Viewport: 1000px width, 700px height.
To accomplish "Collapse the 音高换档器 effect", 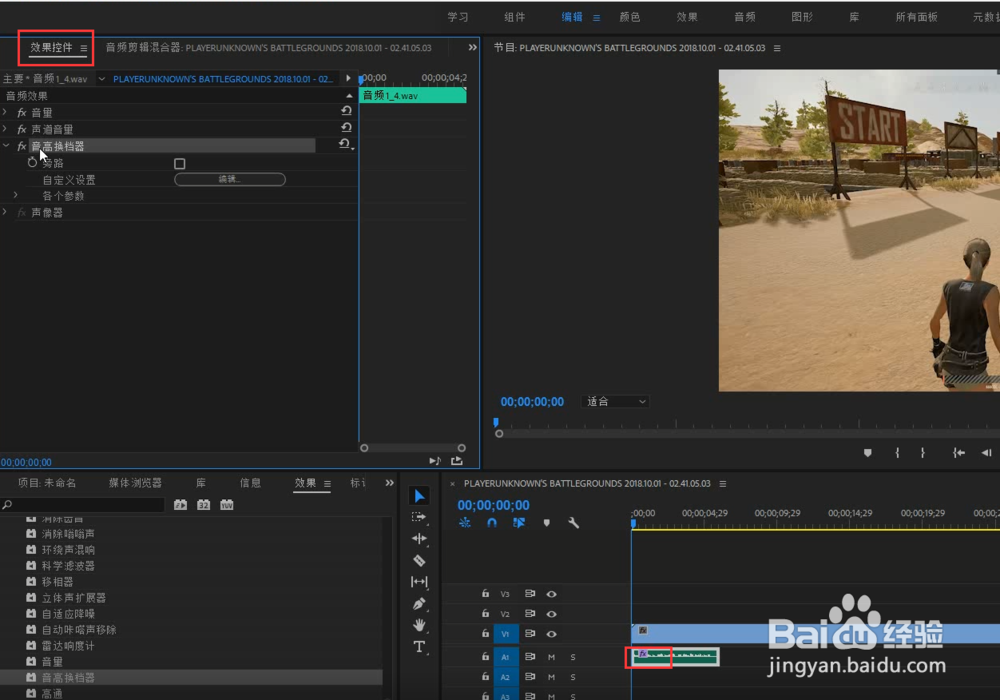I will click(6, 145).
